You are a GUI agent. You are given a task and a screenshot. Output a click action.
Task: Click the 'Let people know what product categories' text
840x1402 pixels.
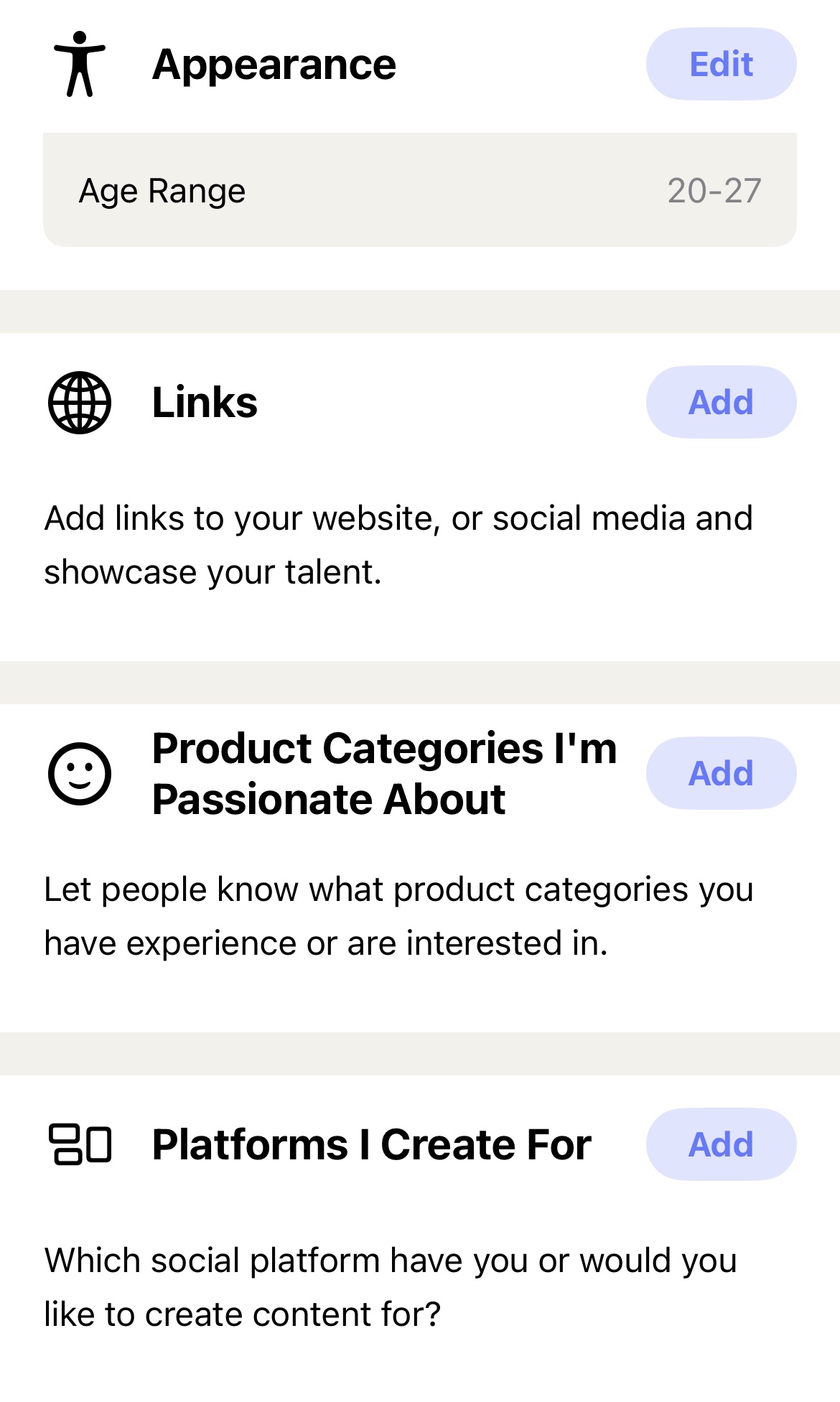coord(398,916)
